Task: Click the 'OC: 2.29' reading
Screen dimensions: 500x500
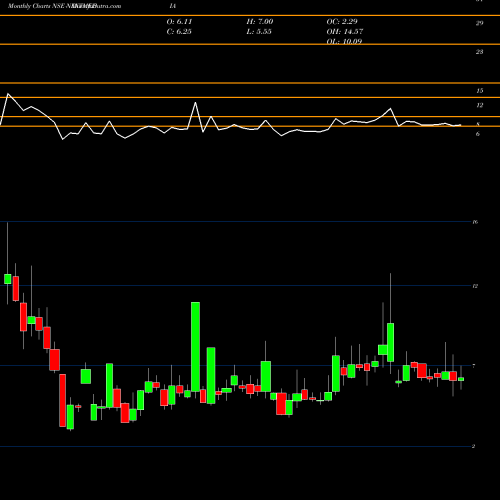Action: (x=342, y=21)
